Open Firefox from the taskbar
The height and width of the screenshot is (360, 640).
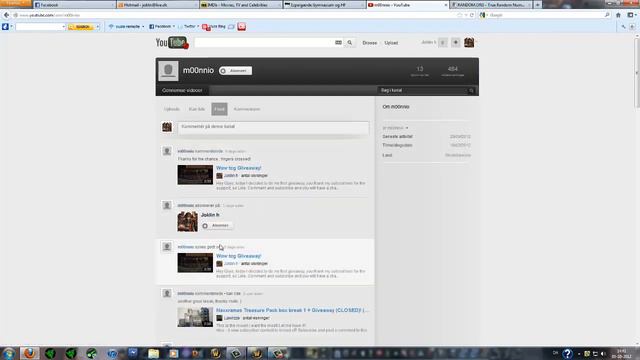29,353
